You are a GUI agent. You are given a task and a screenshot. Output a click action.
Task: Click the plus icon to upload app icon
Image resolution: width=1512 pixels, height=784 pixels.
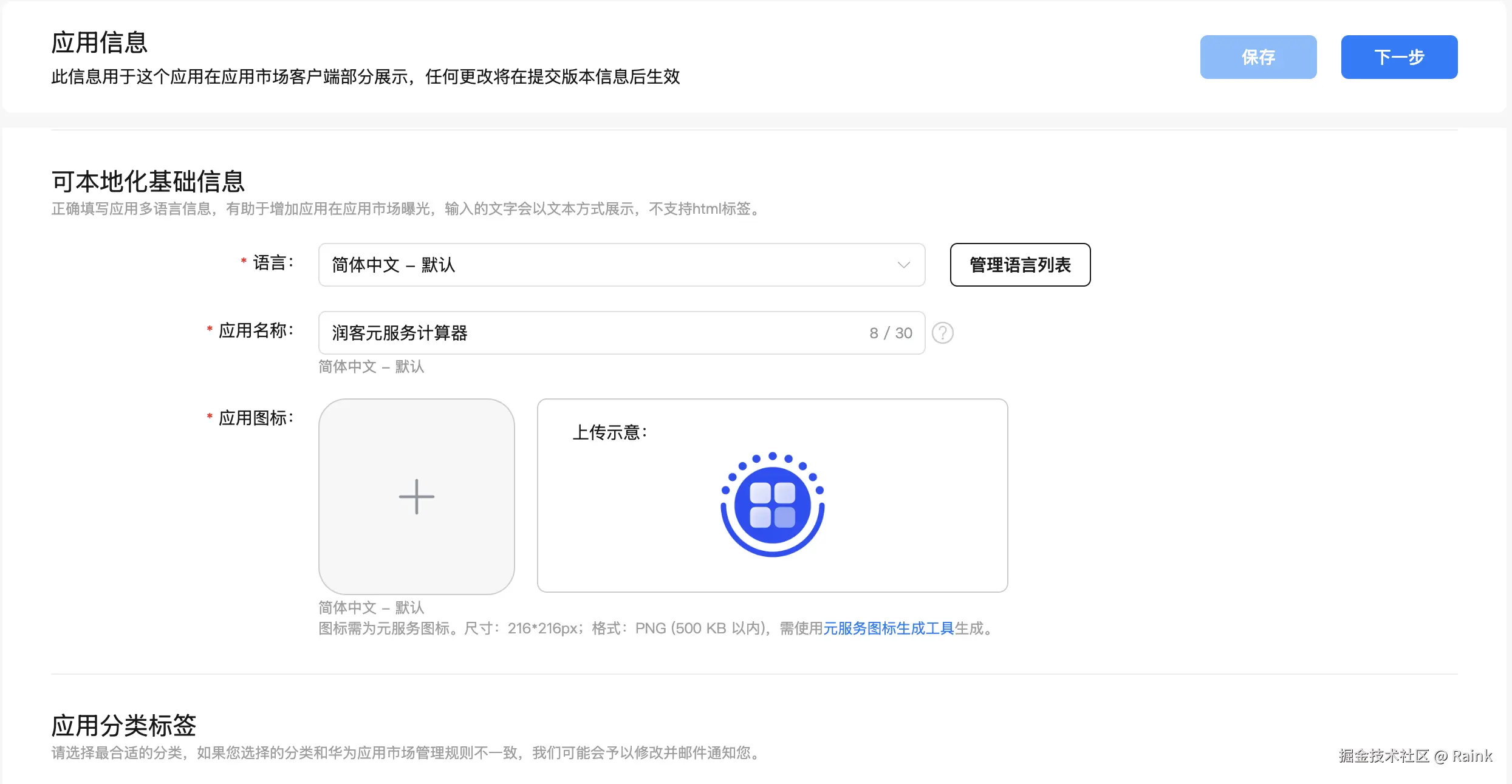point(416,497)
